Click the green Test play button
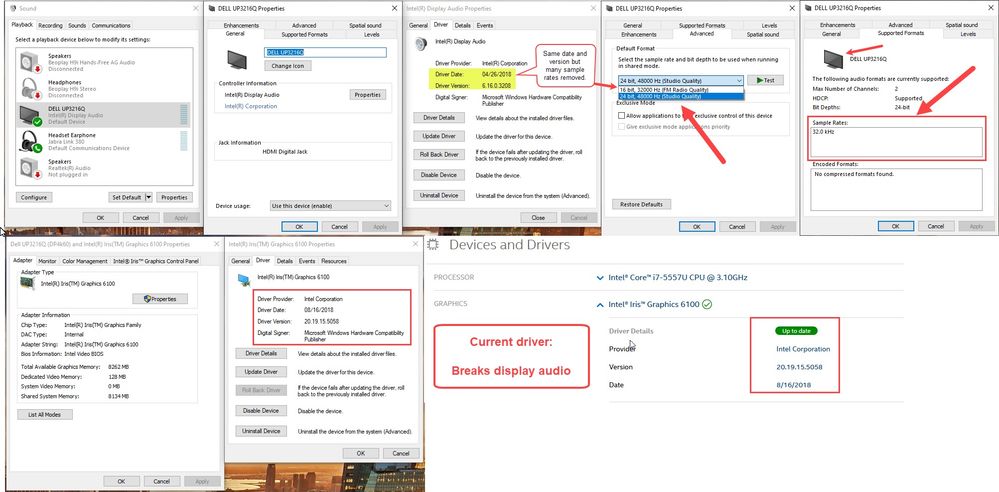The width and height of the screenshot is (999, 492). tap(765, 80)
